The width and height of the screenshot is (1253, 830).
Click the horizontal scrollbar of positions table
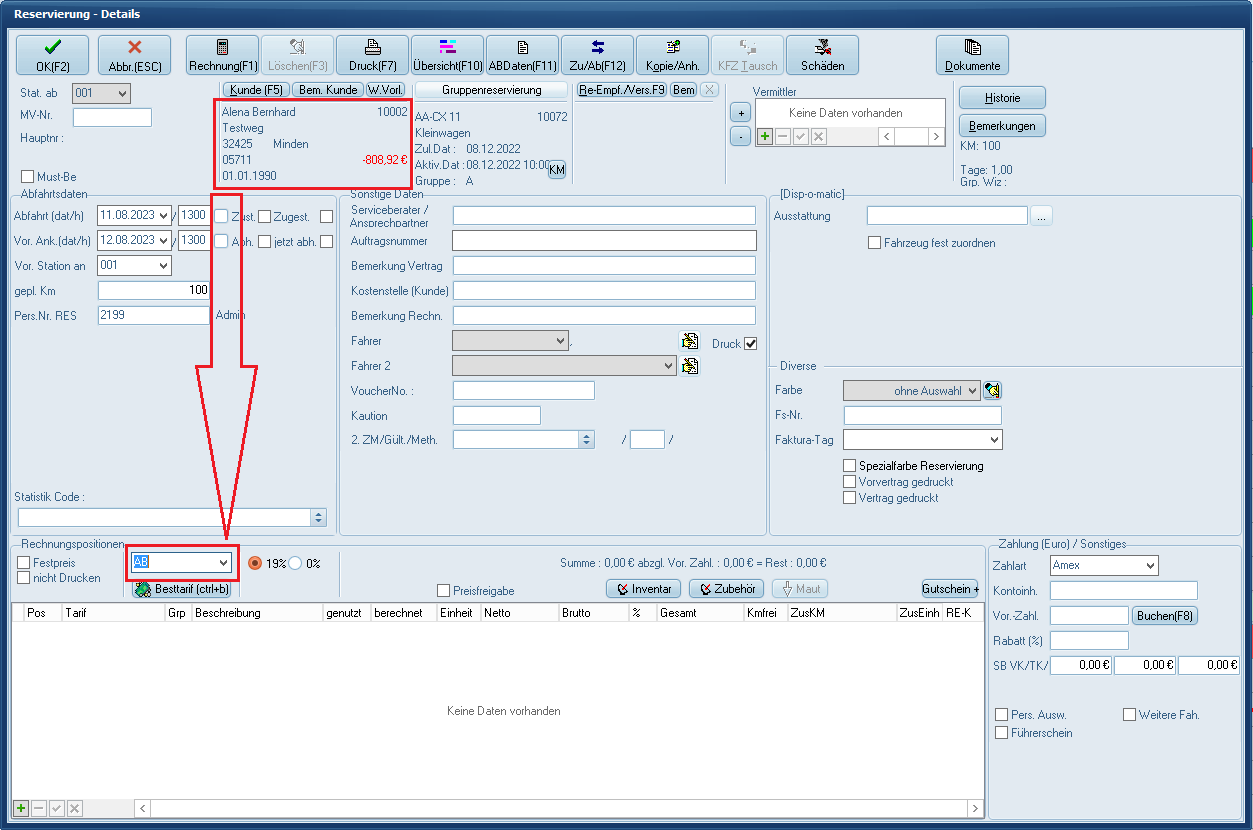coord(560,808)
